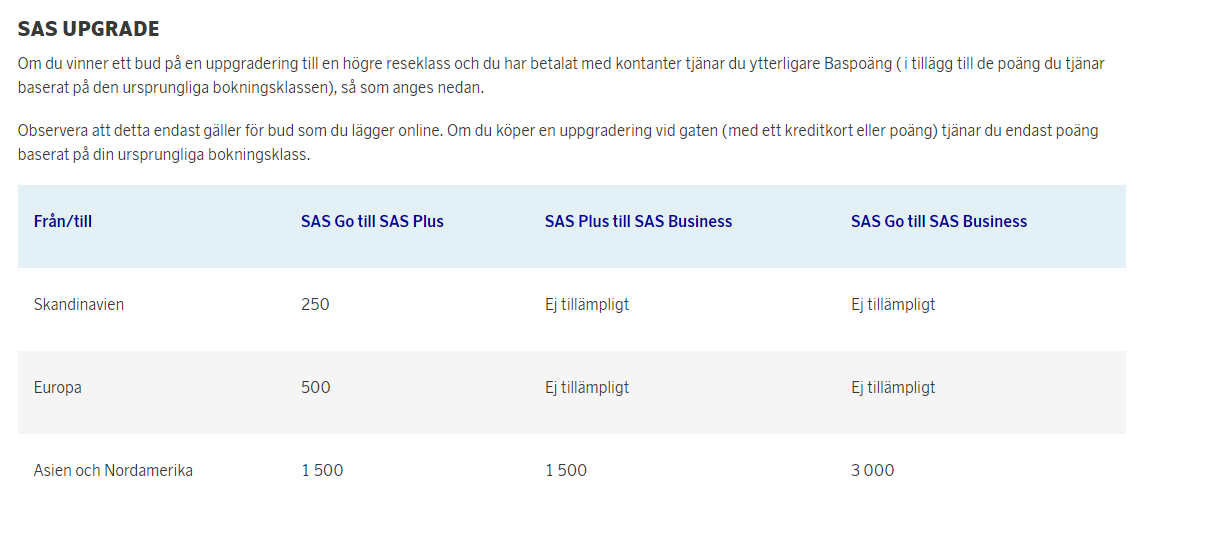The width and height of the screenshot is (1222, 536).
Task: Click Ej tillämpligt for Europa, SAS Plus column
Action: tap(587, 387)
